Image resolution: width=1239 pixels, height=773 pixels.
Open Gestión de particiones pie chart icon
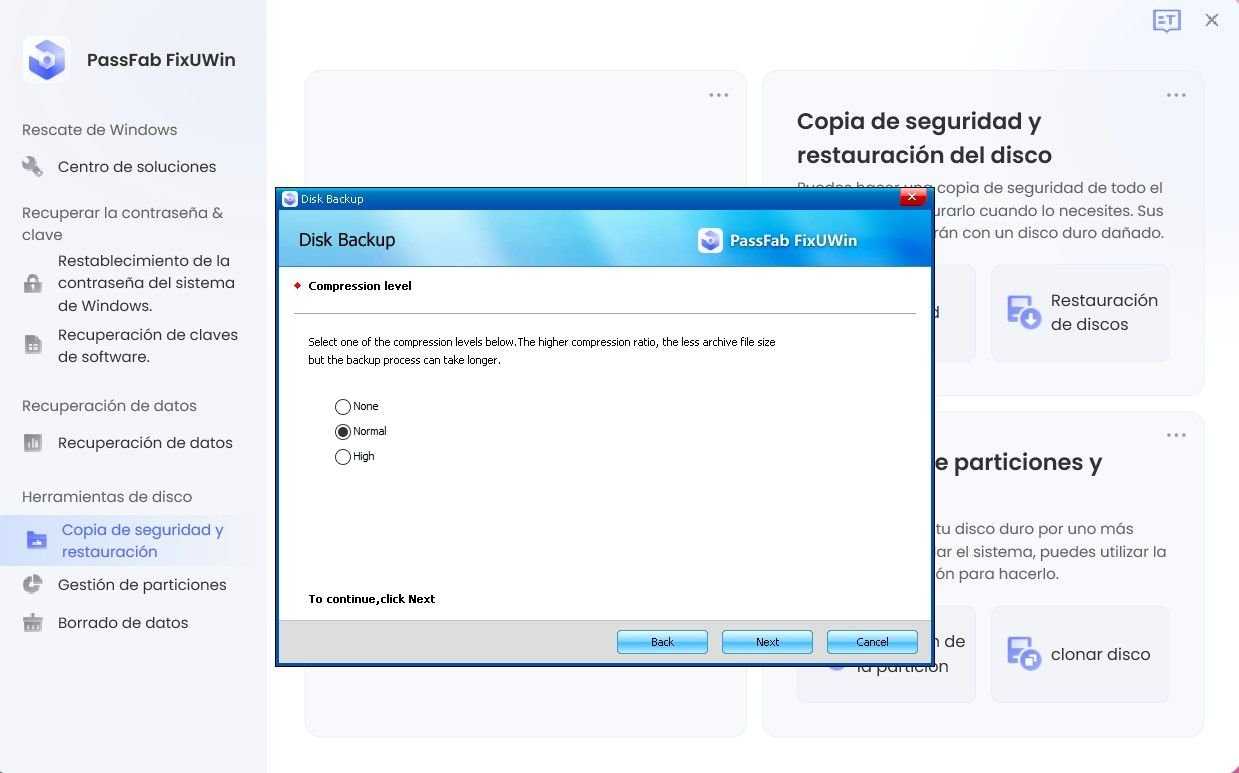(31, 584)
